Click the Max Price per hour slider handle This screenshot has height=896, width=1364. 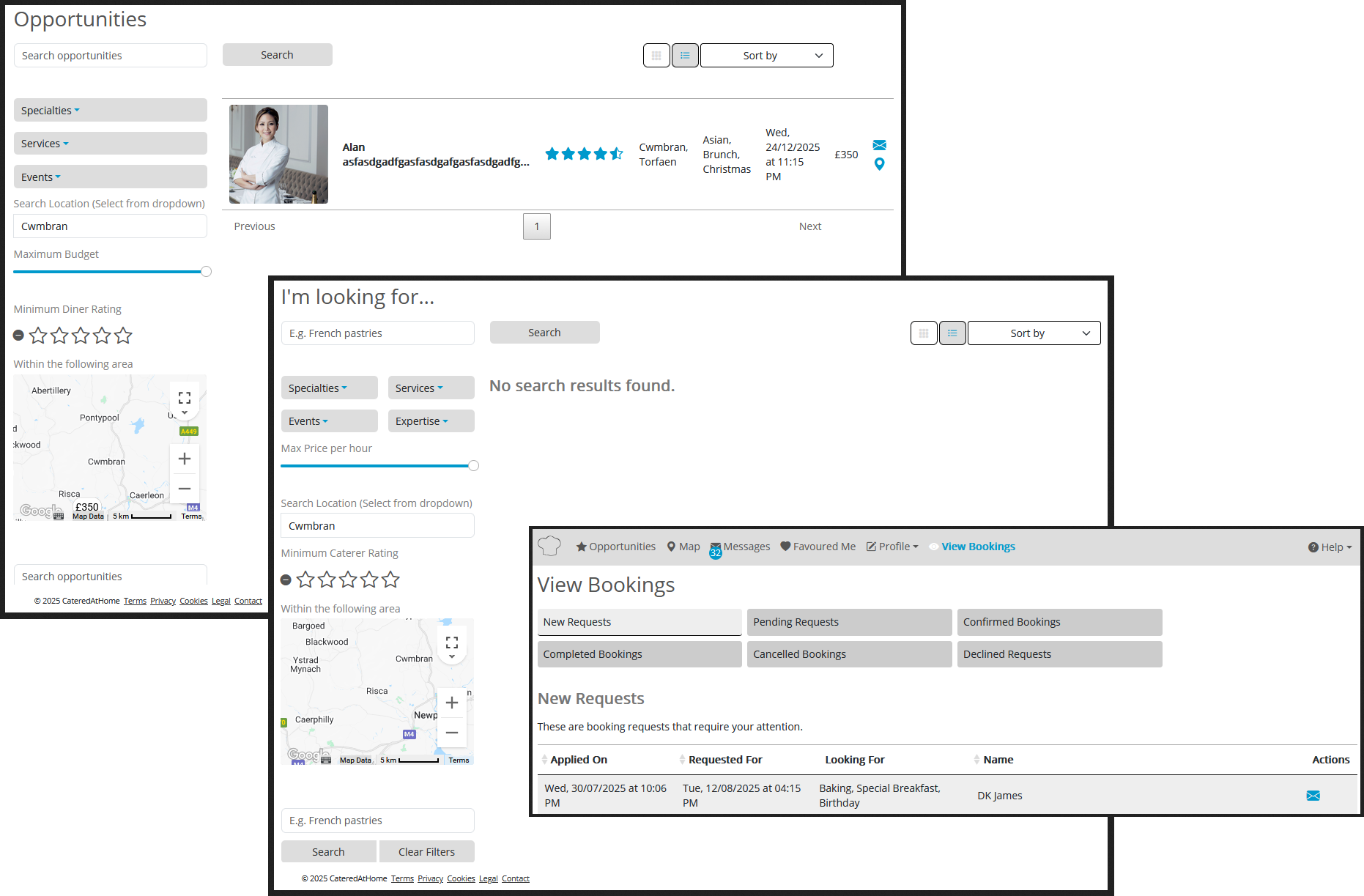pyautogui.click(x=474, y=466)
